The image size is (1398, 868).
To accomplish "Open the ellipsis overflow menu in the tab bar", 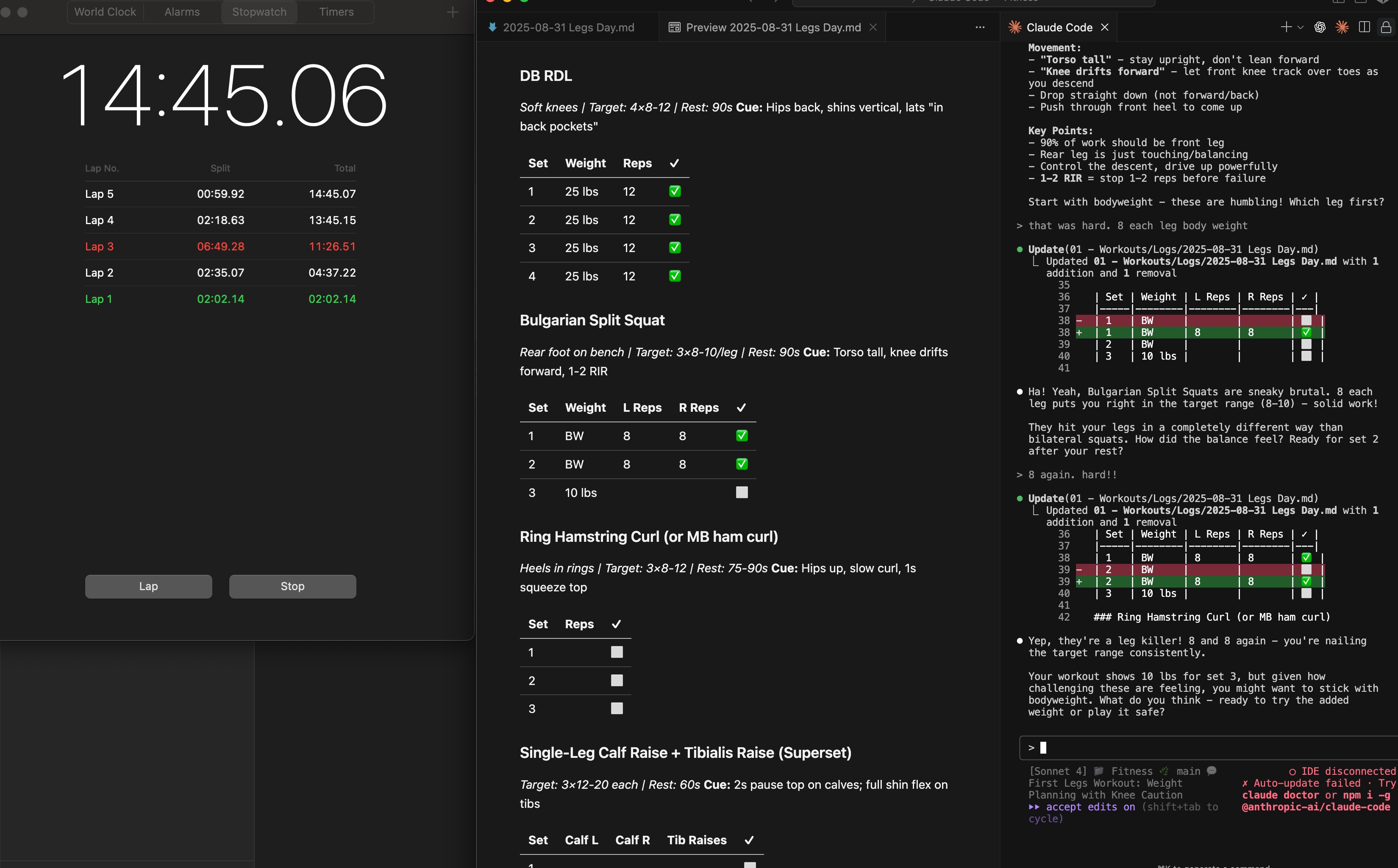I will [x=979, y=27].
